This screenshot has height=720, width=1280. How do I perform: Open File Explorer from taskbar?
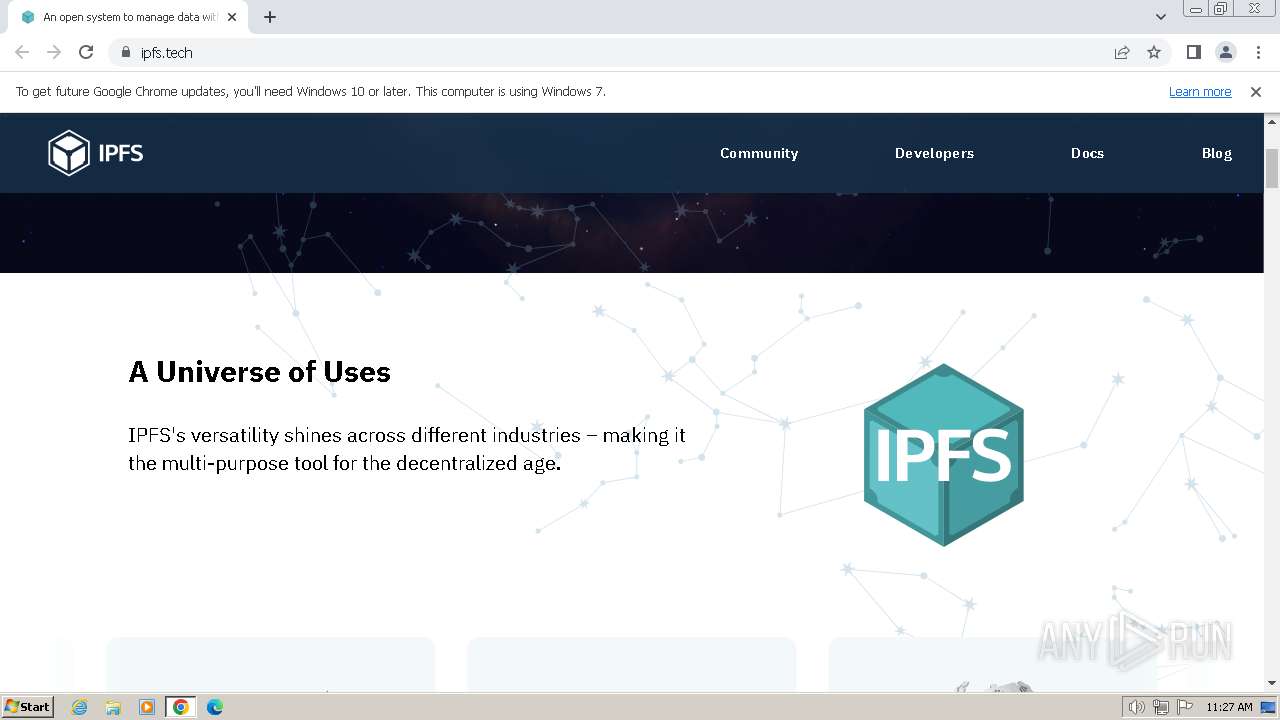click(x=113, y=707)
